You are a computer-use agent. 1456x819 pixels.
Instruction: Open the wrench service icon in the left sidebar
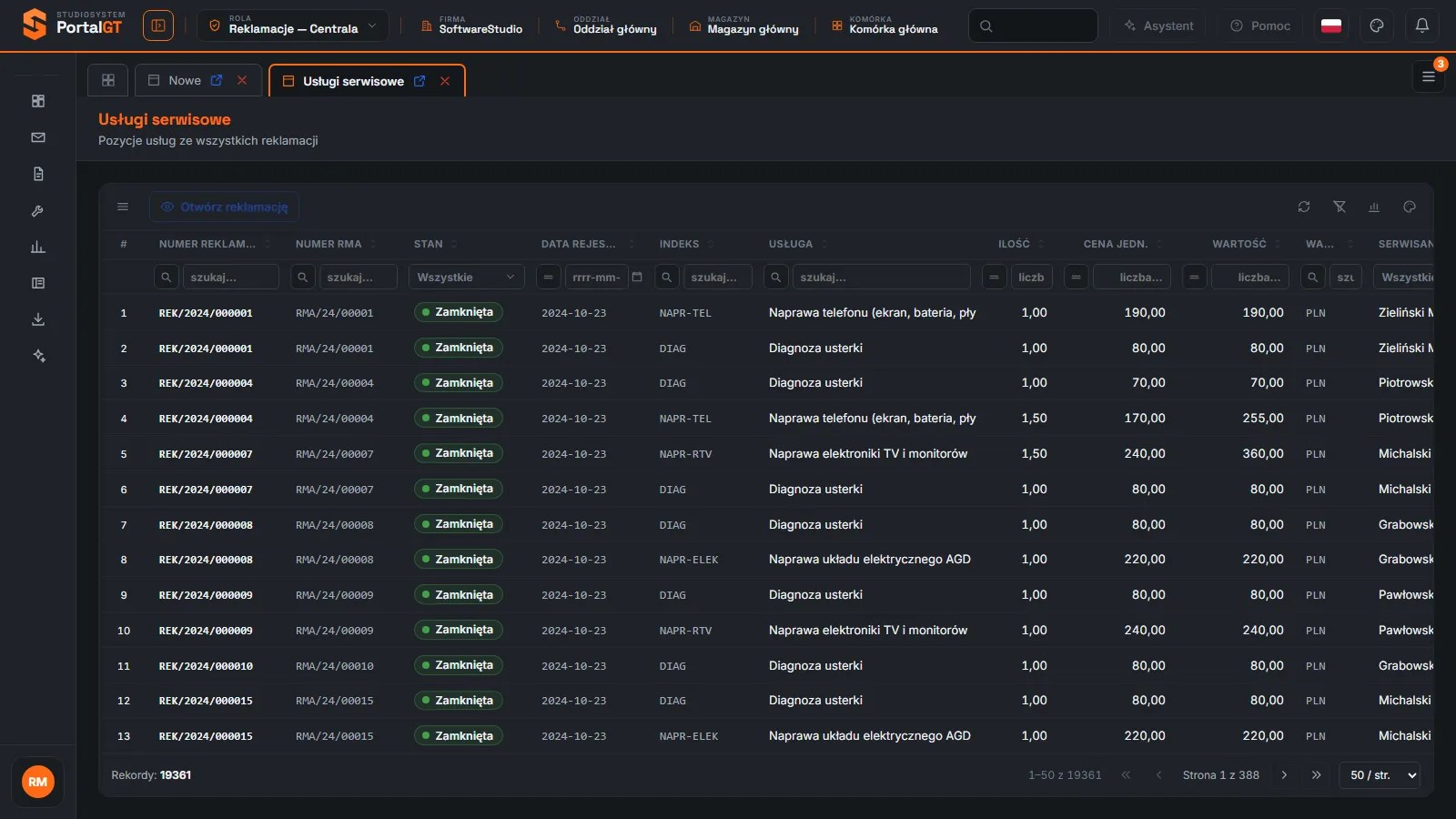[38, 210]
